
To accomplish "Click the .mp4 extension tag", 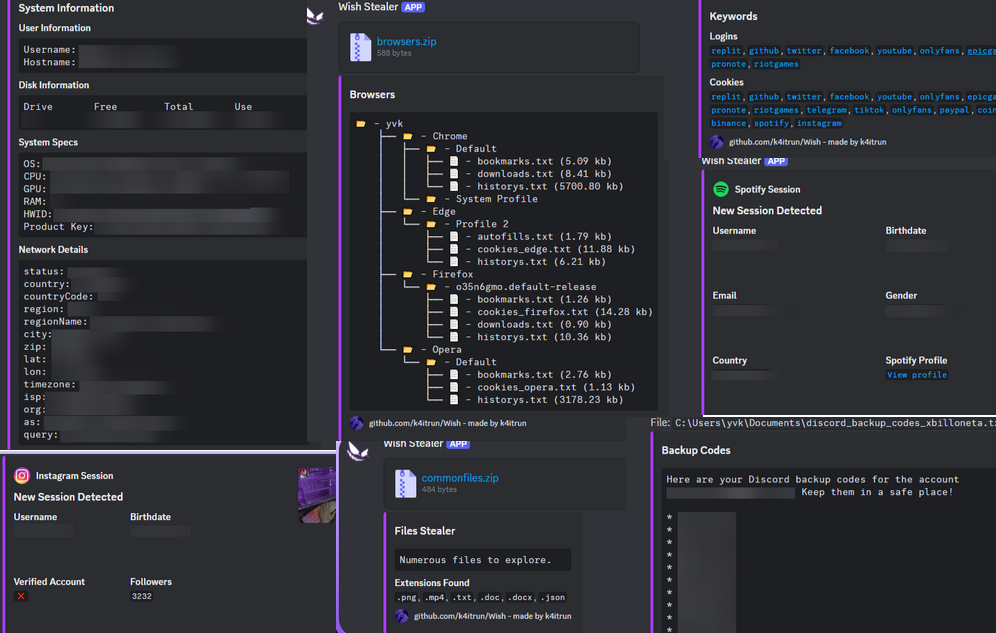I will 434,597.
